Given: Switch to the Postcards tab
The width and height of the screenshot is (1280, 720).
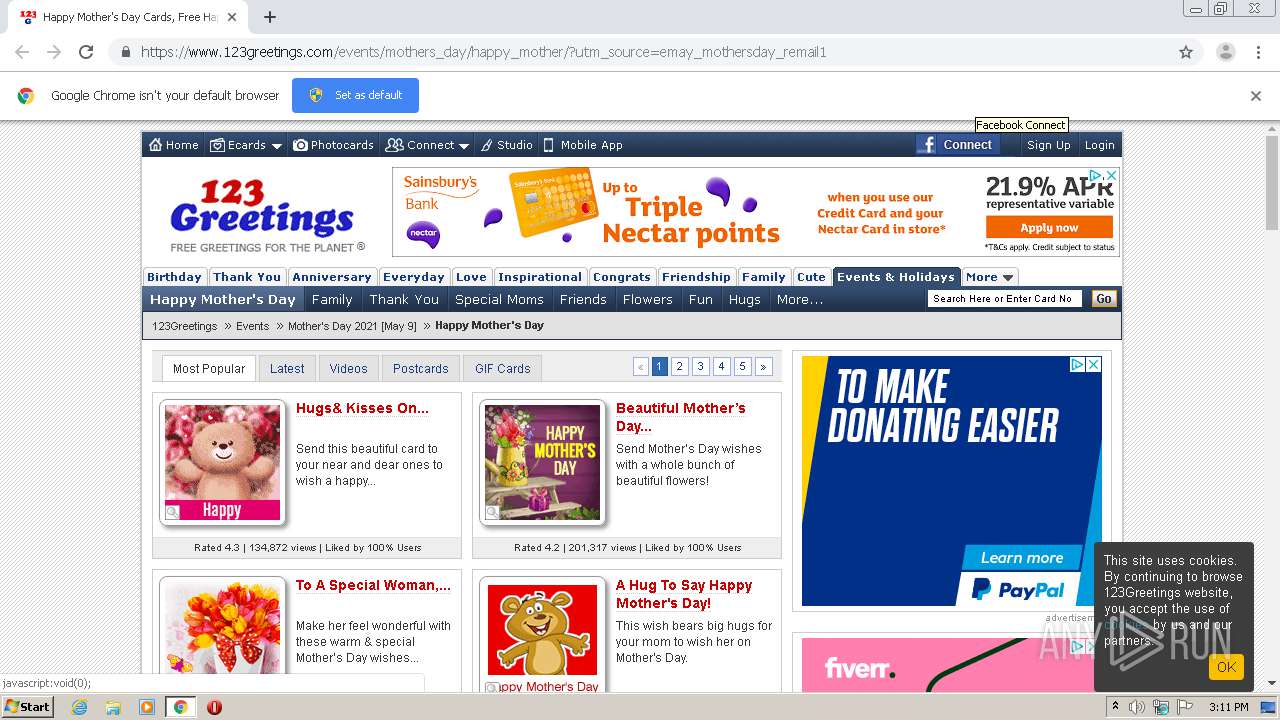Looking at the screenshot, I should (x=420, y=368).
